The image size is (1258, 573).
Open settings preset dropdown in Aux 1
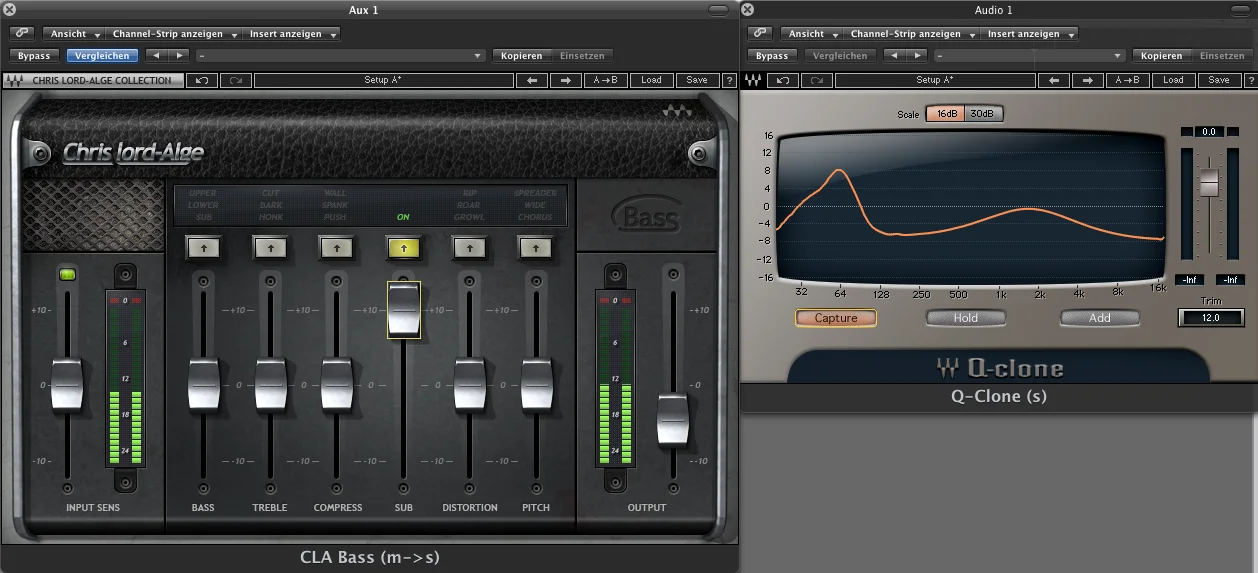343,56
